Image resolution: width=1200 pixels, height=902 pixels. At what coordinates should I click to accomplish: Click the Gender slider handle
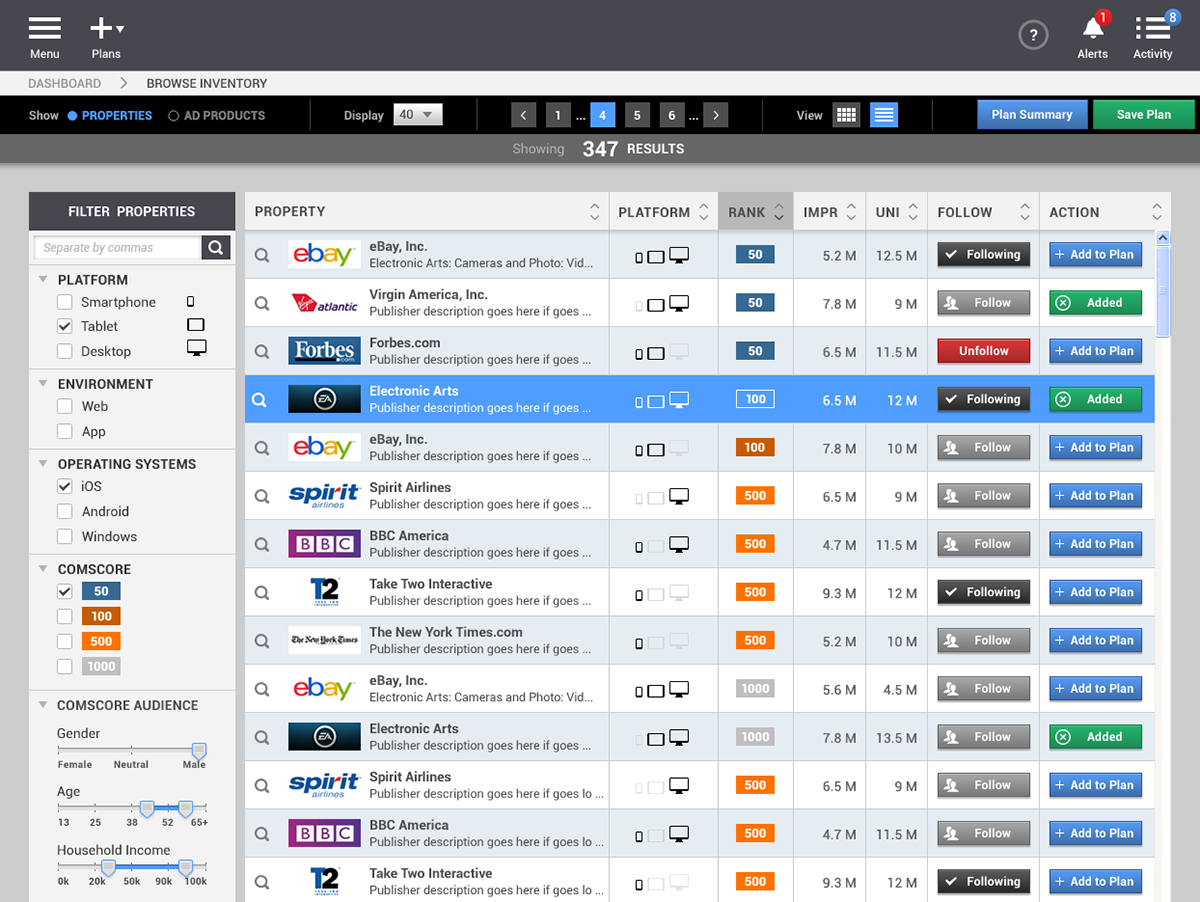[x=199, y=751]
